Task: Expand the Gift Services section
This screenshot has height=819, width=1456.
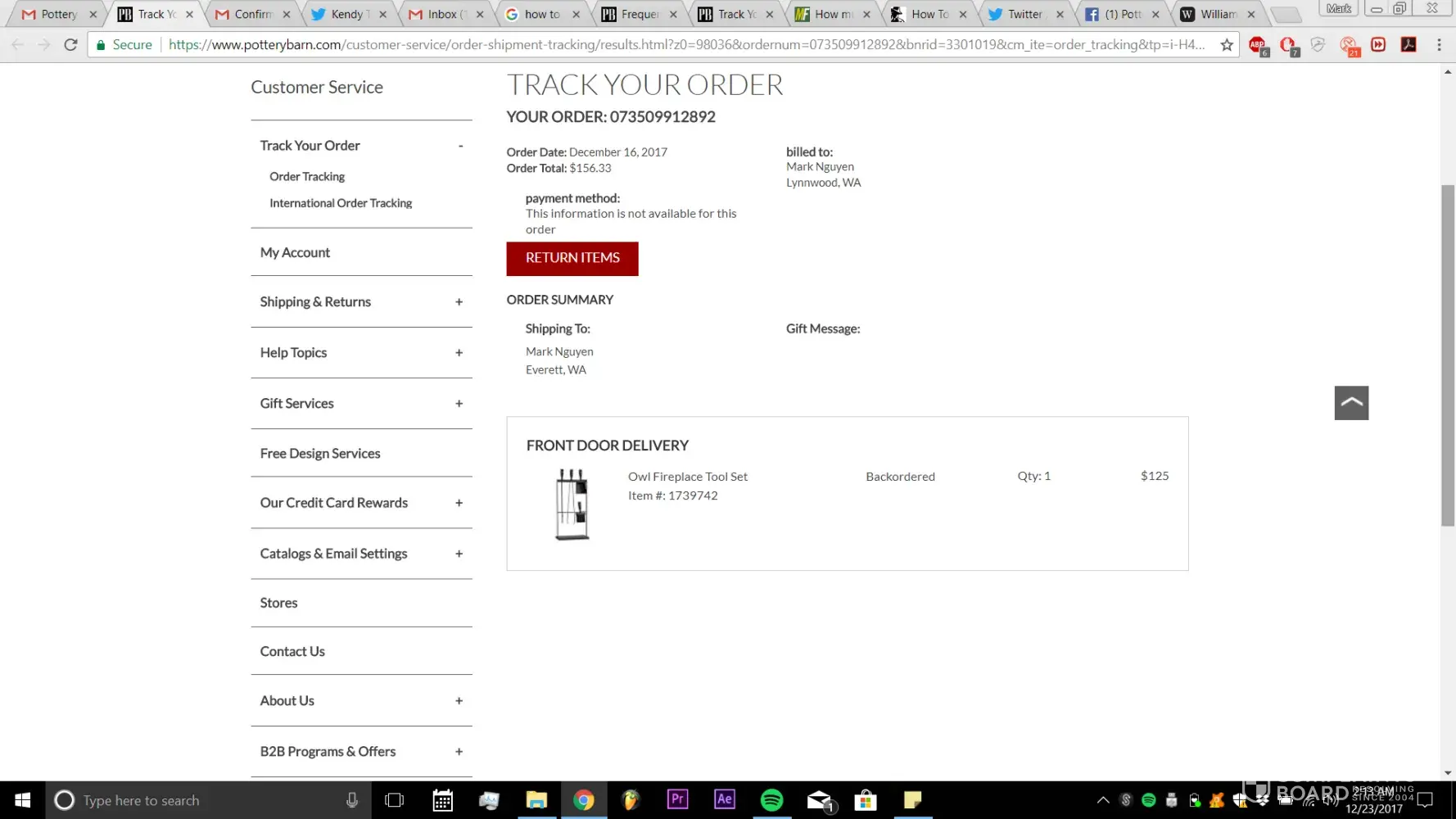Action: (x=459, y=404)
